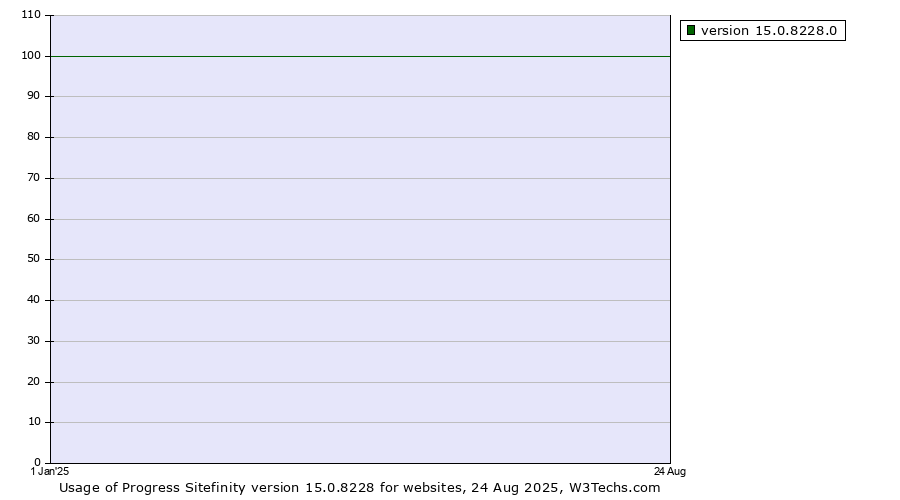The image size is (900, 500).
Task: Click the y-axis label '110'
Action: 31,15
